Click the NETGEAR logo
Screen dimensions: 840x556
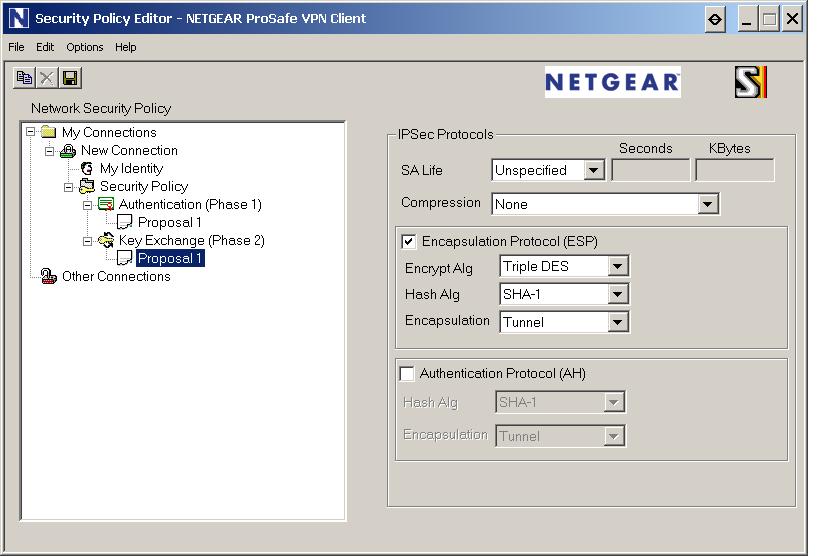pos(612,82)
